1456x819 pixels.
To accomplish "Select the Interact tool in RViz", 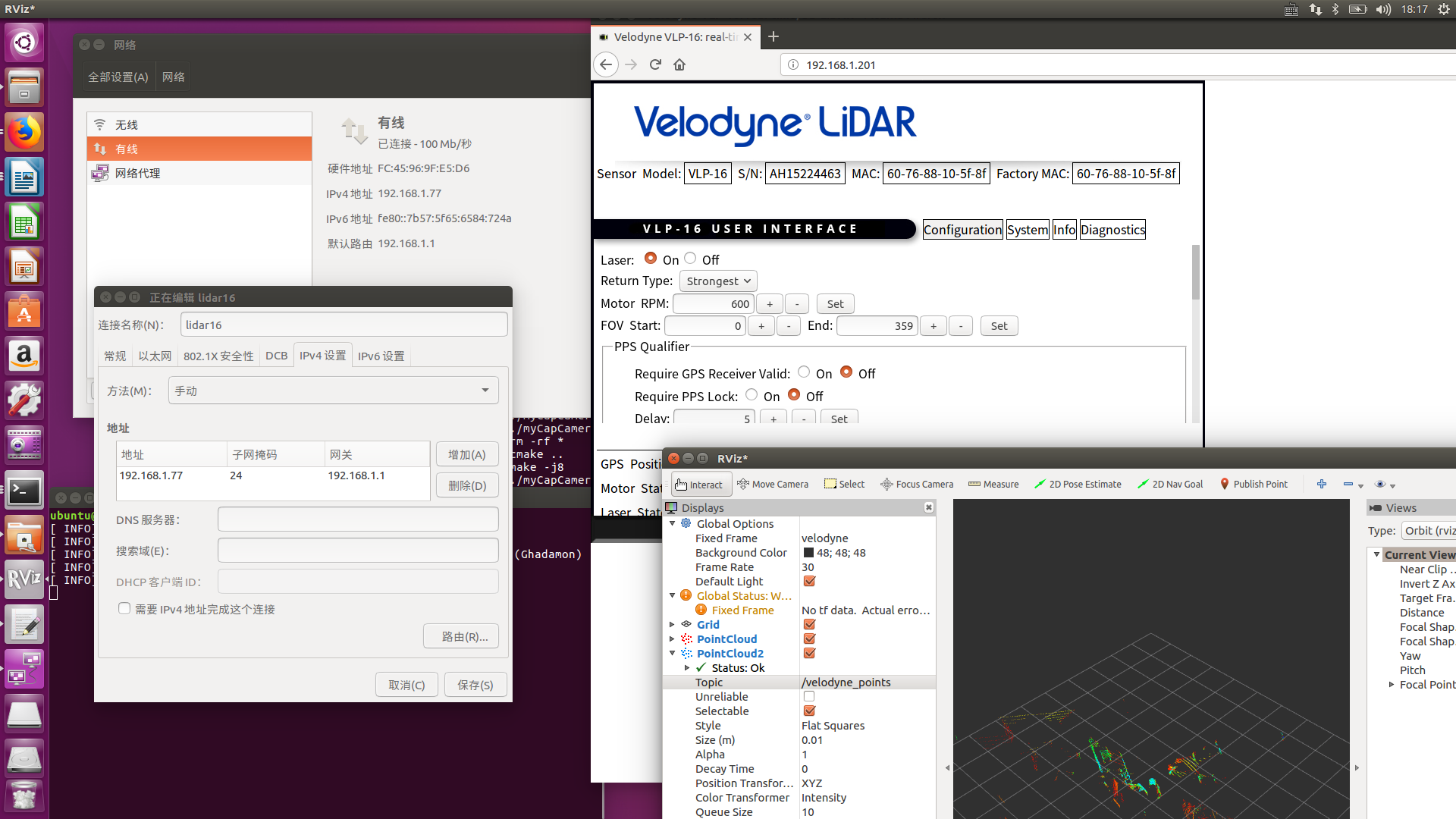I will coord(700,484).
